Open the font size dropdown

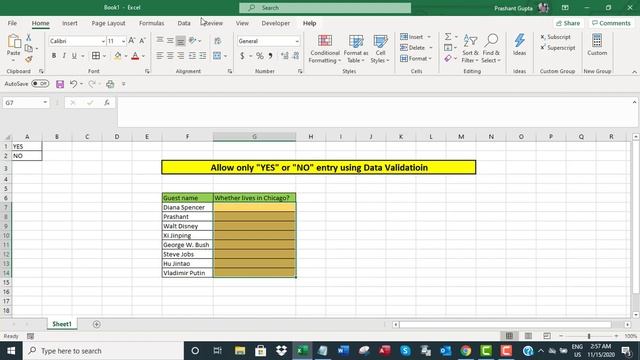tap(123, 41)
